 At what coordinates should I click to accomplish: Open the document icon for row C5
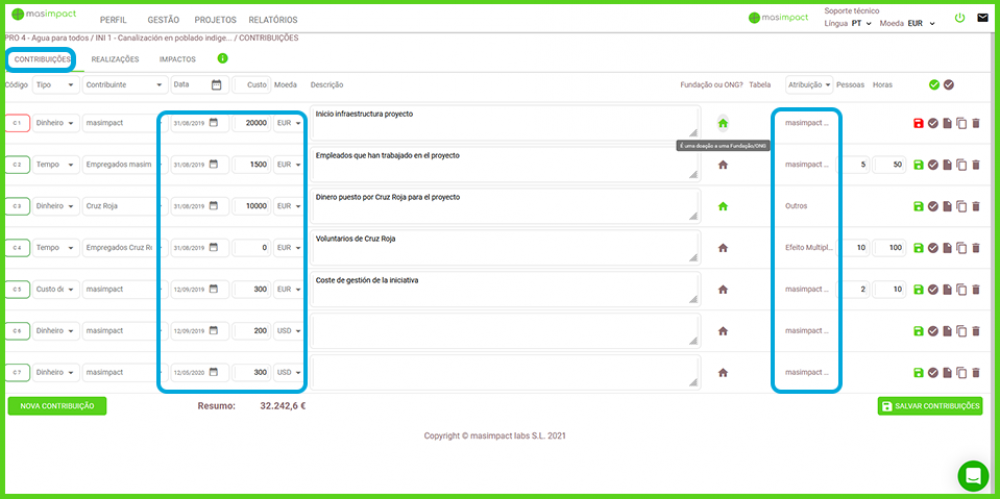(947, 289)
